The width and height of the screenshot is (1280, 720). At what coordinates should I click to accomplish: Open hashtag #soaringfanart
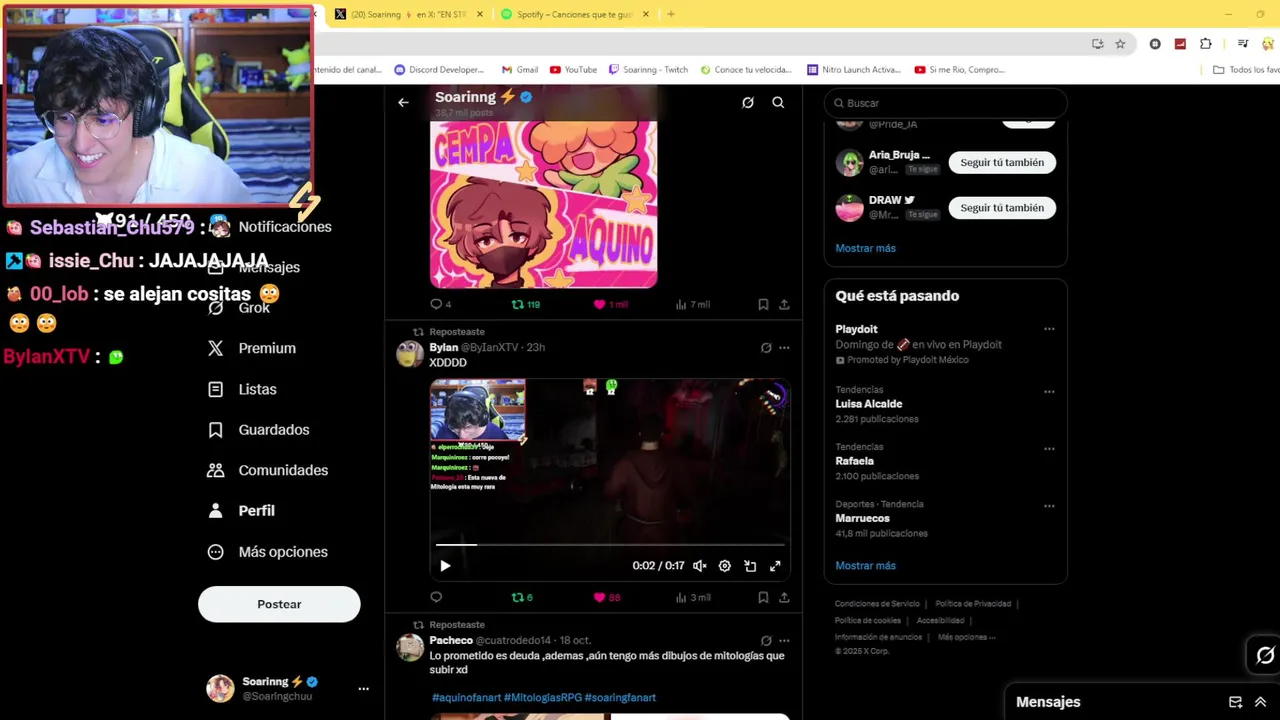[620, 697]
